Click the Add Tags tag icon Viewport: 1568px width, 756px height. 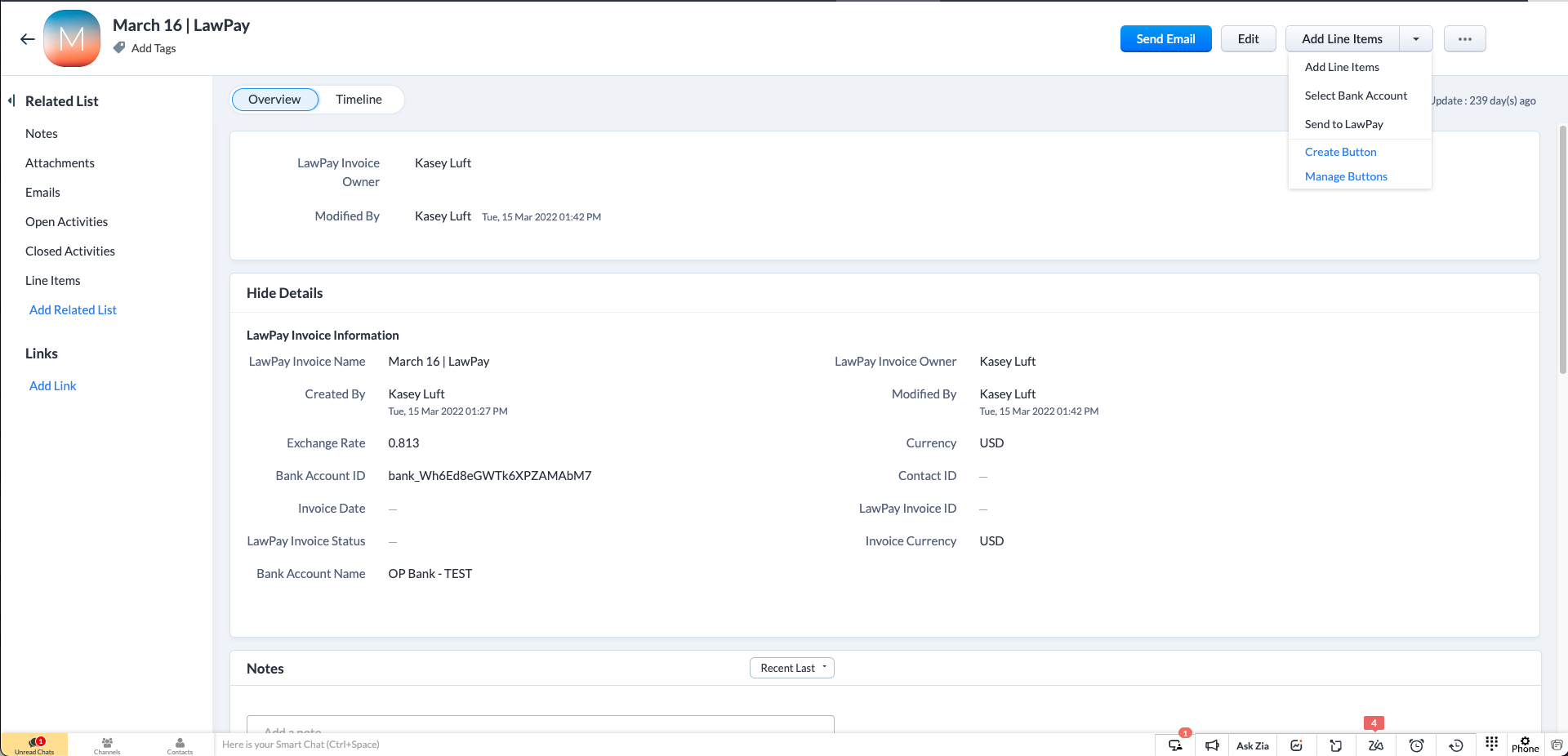point(119,48)
